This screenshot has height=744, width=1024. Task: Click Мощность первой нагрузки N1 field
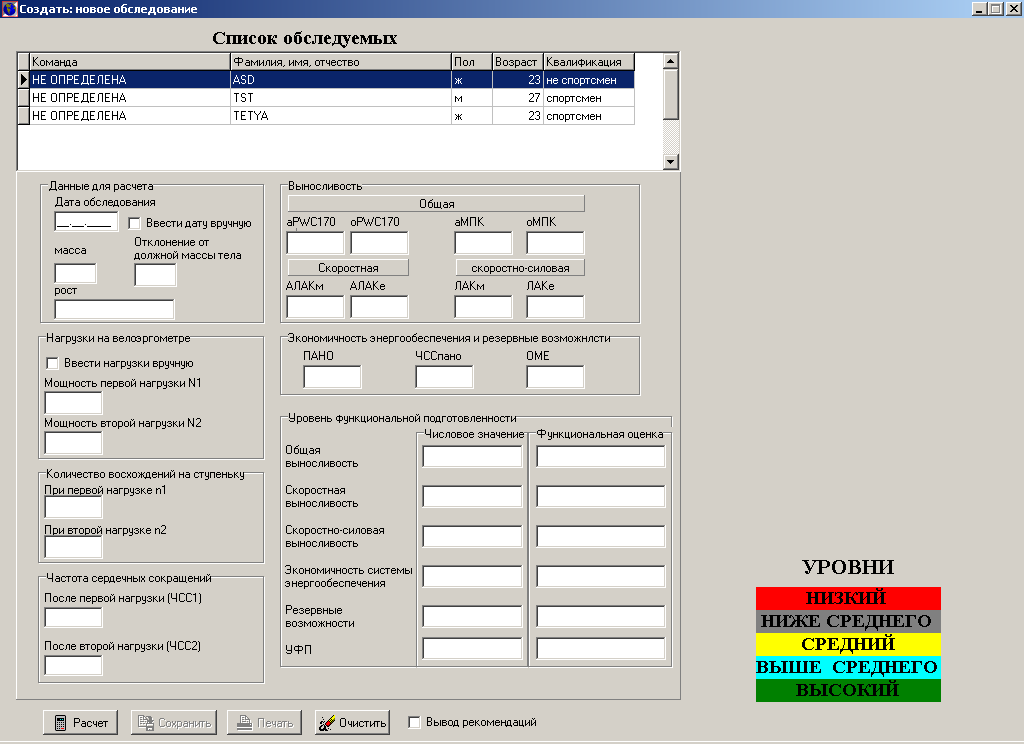(73, 403)
